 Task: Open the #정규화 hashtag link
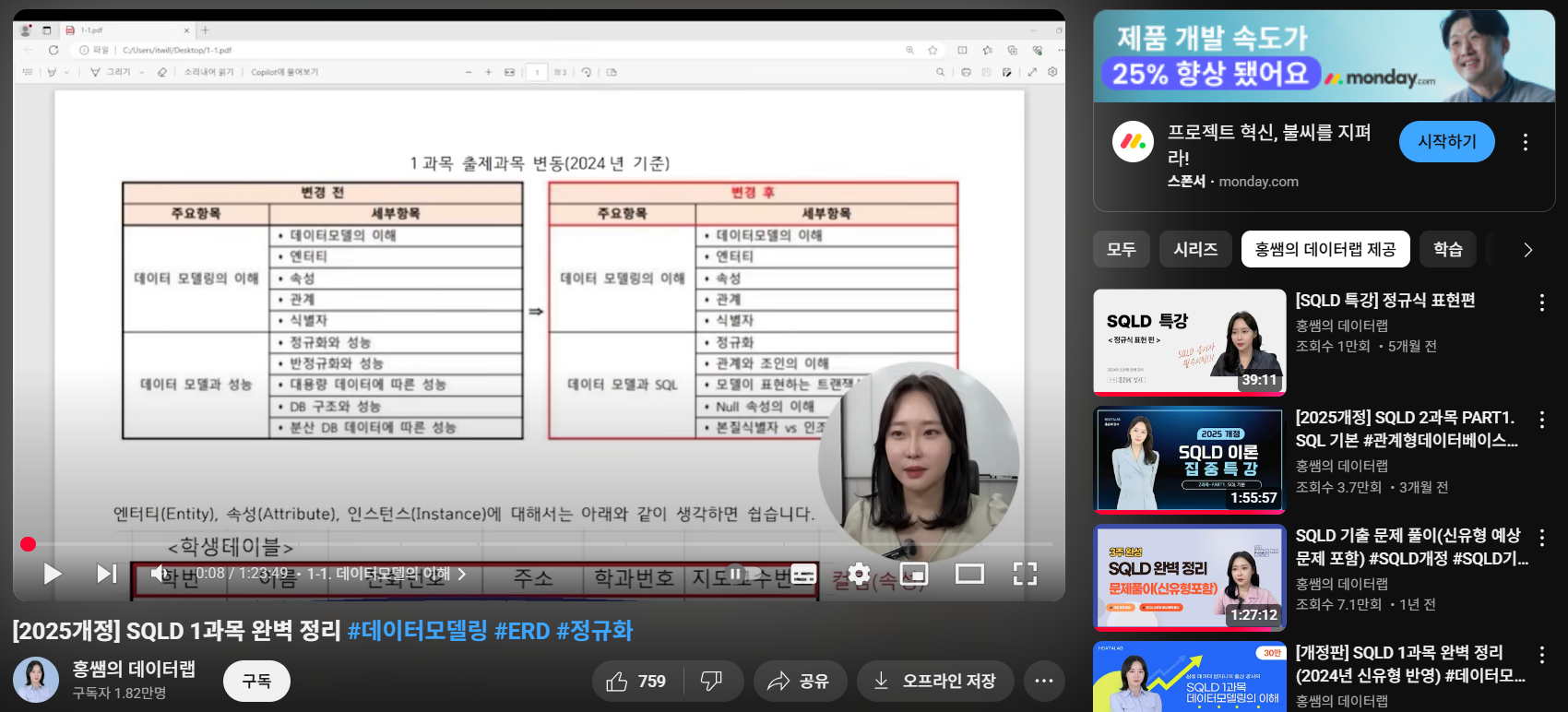595,631
